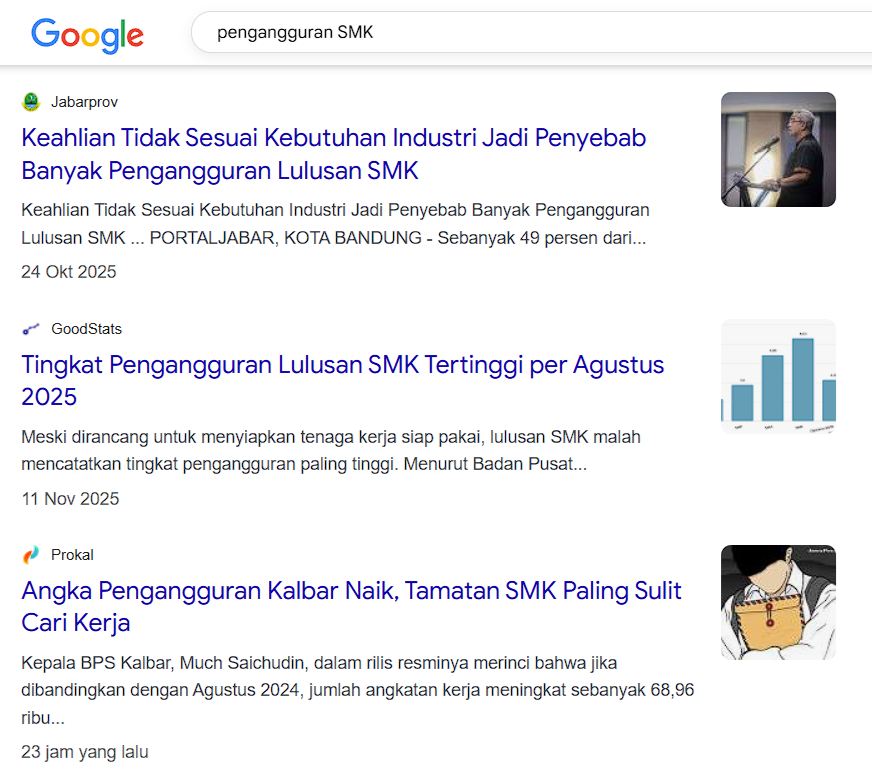The image size is (872, 768).
Task: Click the snippet mentioning 'PORTALJABAR, KOTA BANDUNG'
Action: click(335, 224)
